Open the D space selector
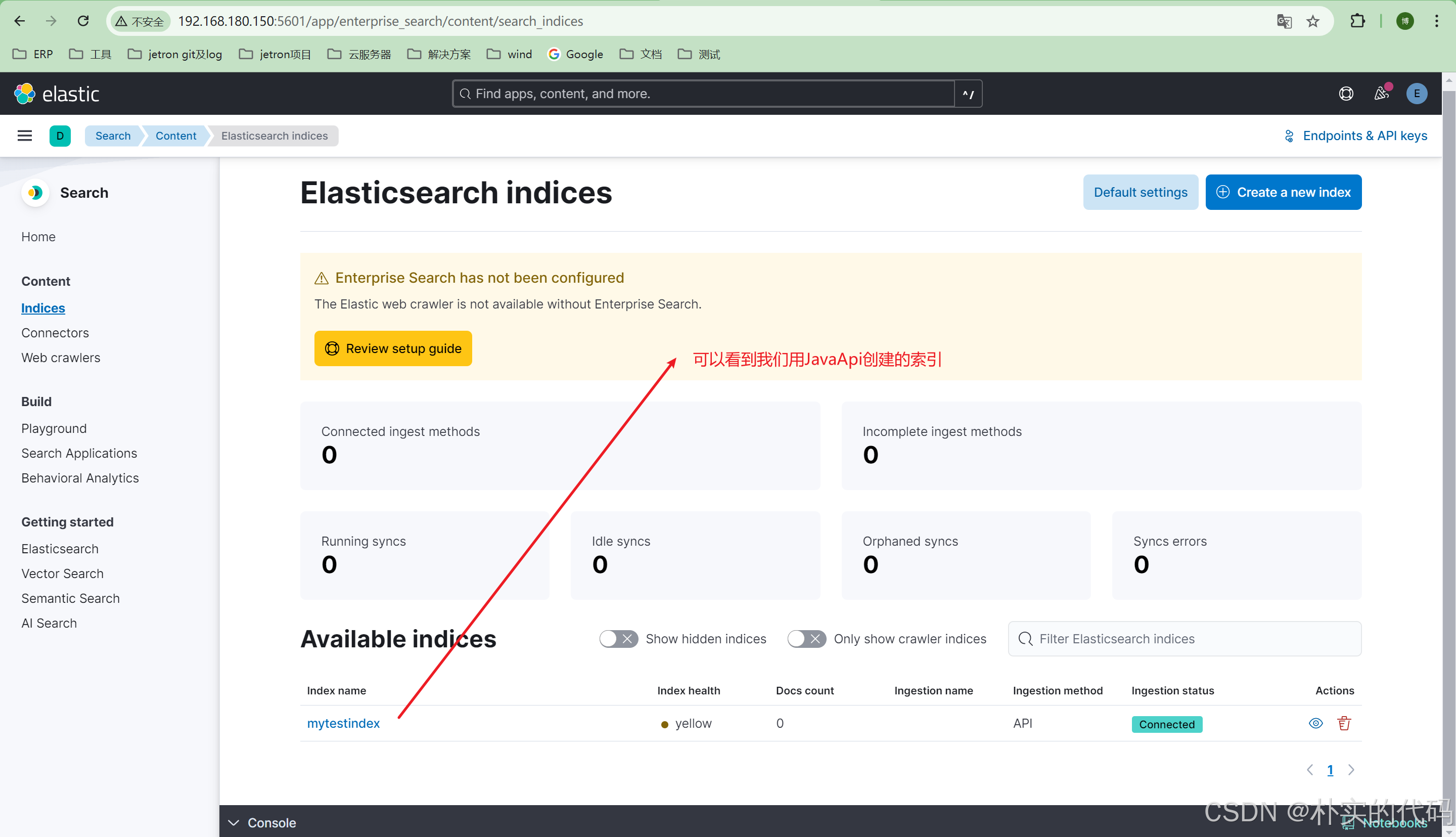The height and width of the screenshot is (837, 1456). (x=60, y=136)
